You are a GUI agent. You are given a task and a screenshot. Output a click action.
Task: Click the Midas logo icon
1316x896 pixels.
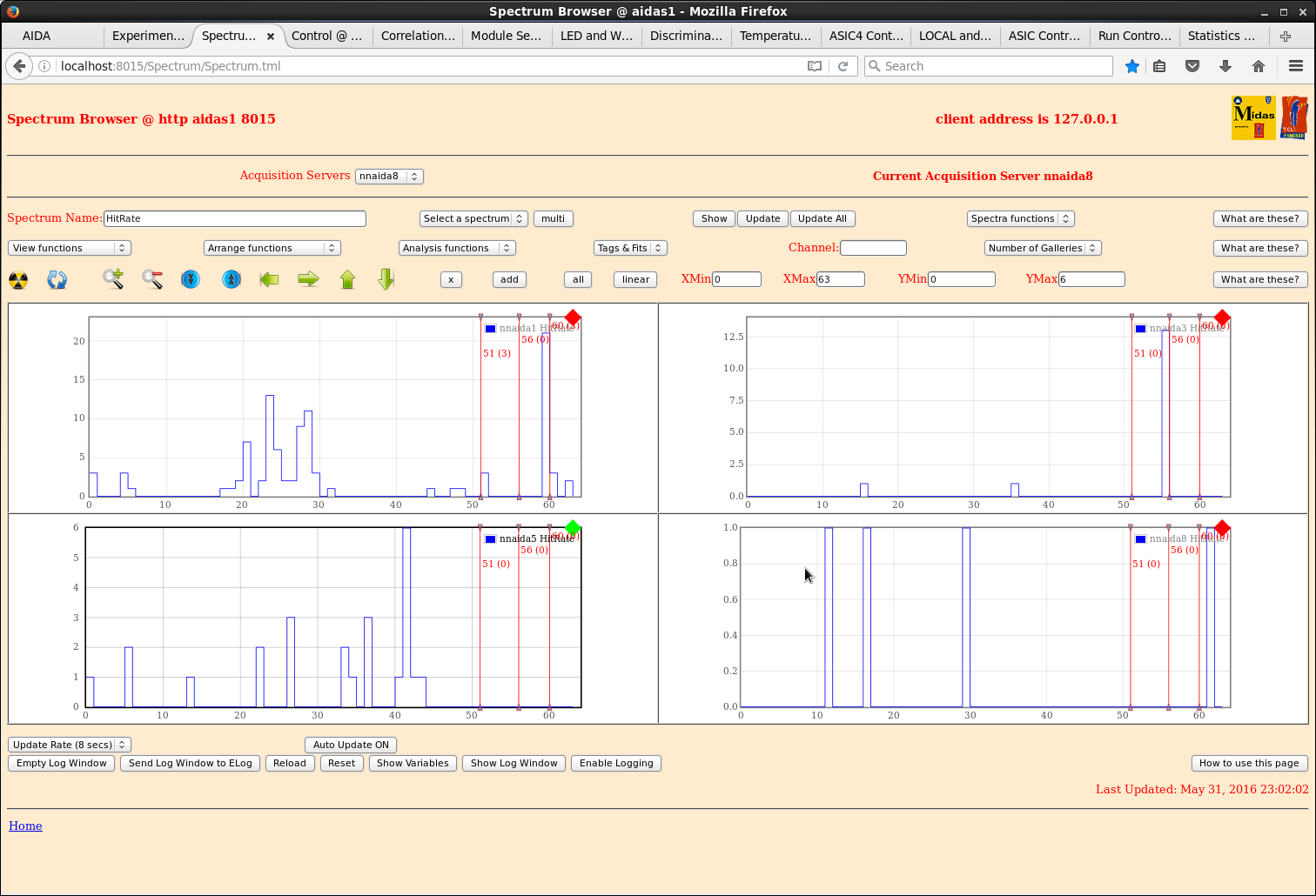click(1253, 117)
